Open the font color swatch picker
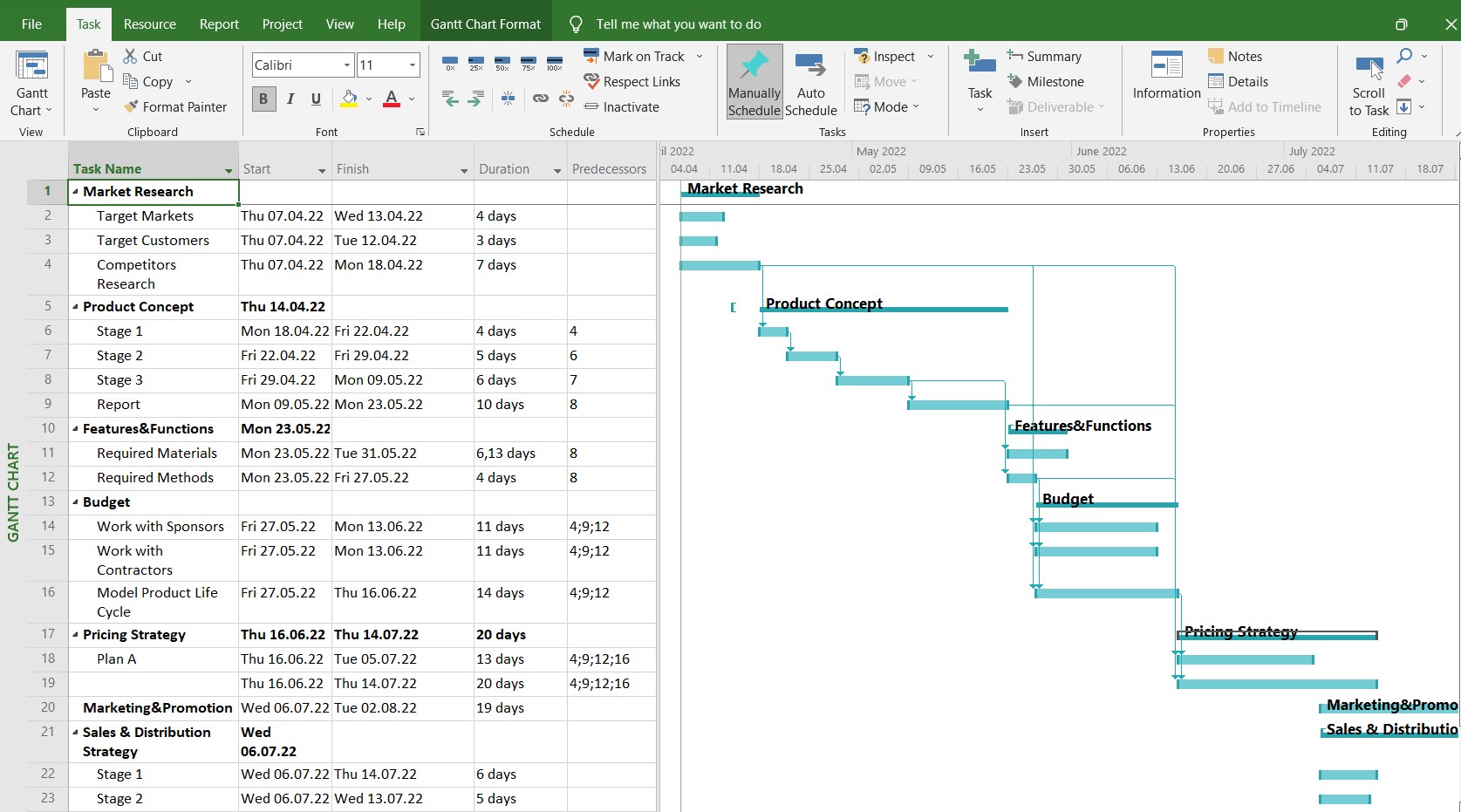The width and height of the screenshot is (1461, 812). click(410, 99)
